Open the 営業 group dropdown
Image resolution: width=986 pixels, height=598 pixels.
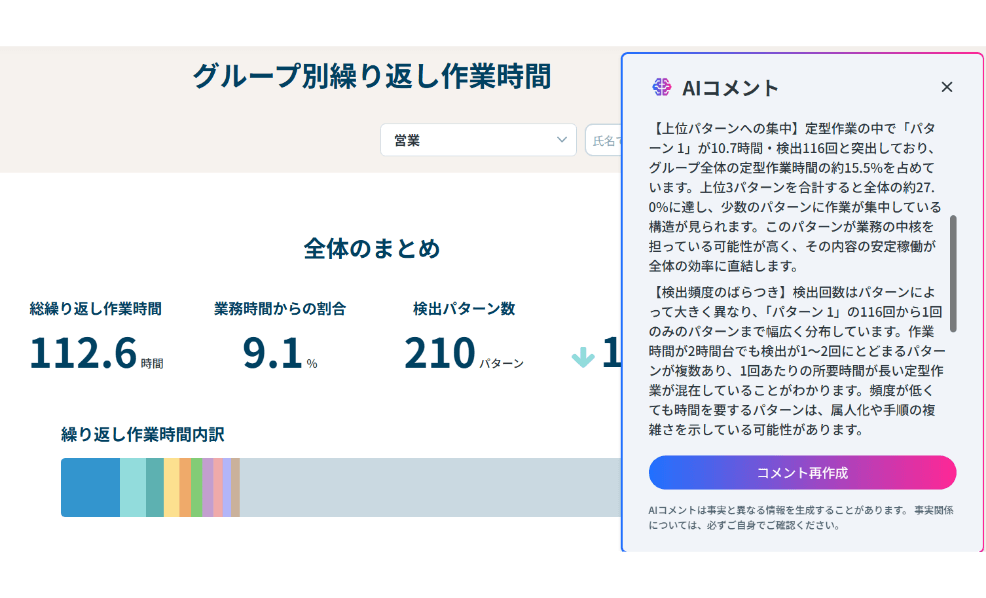478,140
